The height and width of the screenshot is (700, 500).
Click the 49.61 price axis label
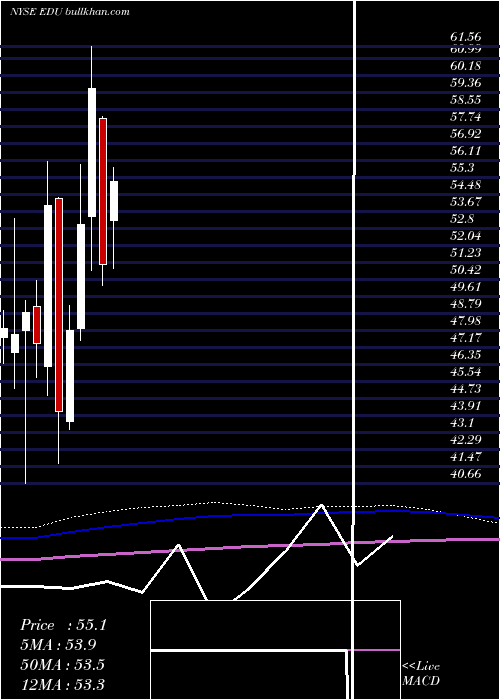465,287
